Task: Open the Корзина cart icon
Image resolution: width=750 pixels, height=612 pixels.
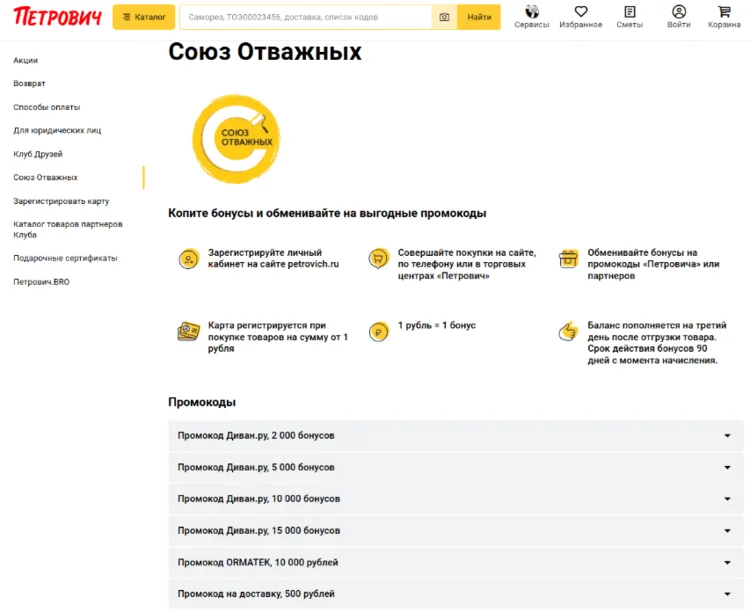Action: click(x=724, y=17)
